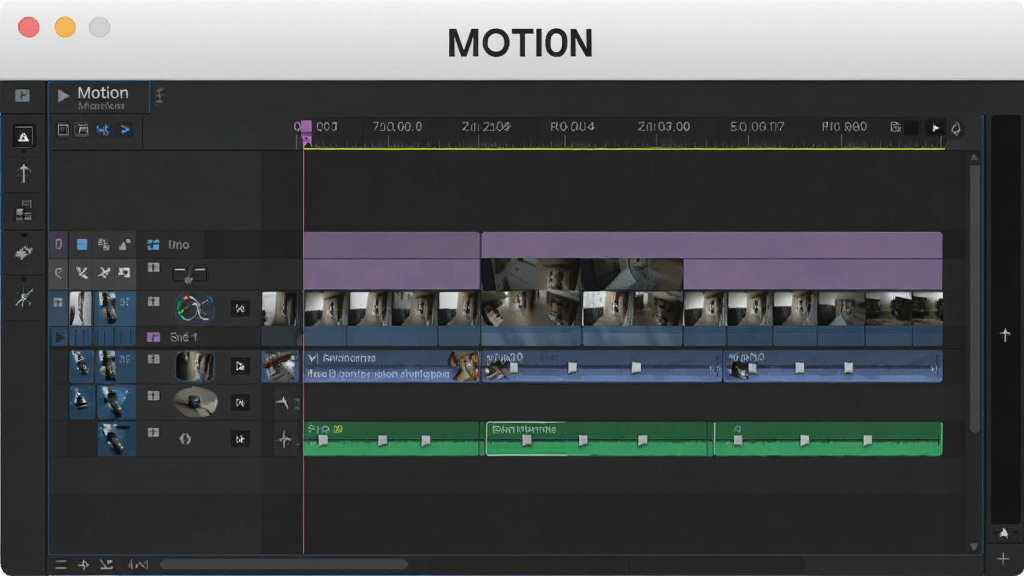1024x576 pixels.
Task: Select the Snd 1 row label
Action: coord(184,337)
